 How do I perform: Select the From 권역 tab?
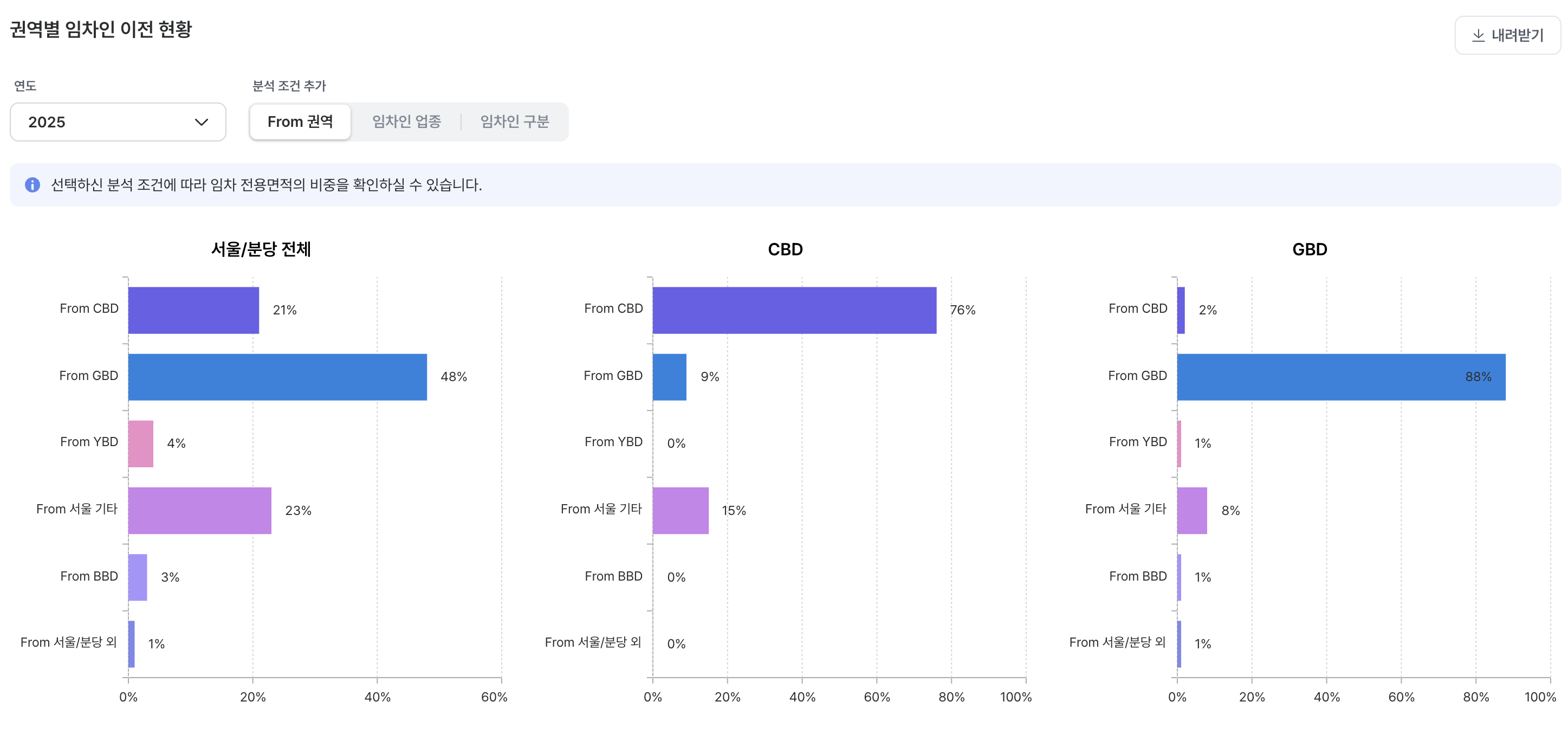coord(300,122)
